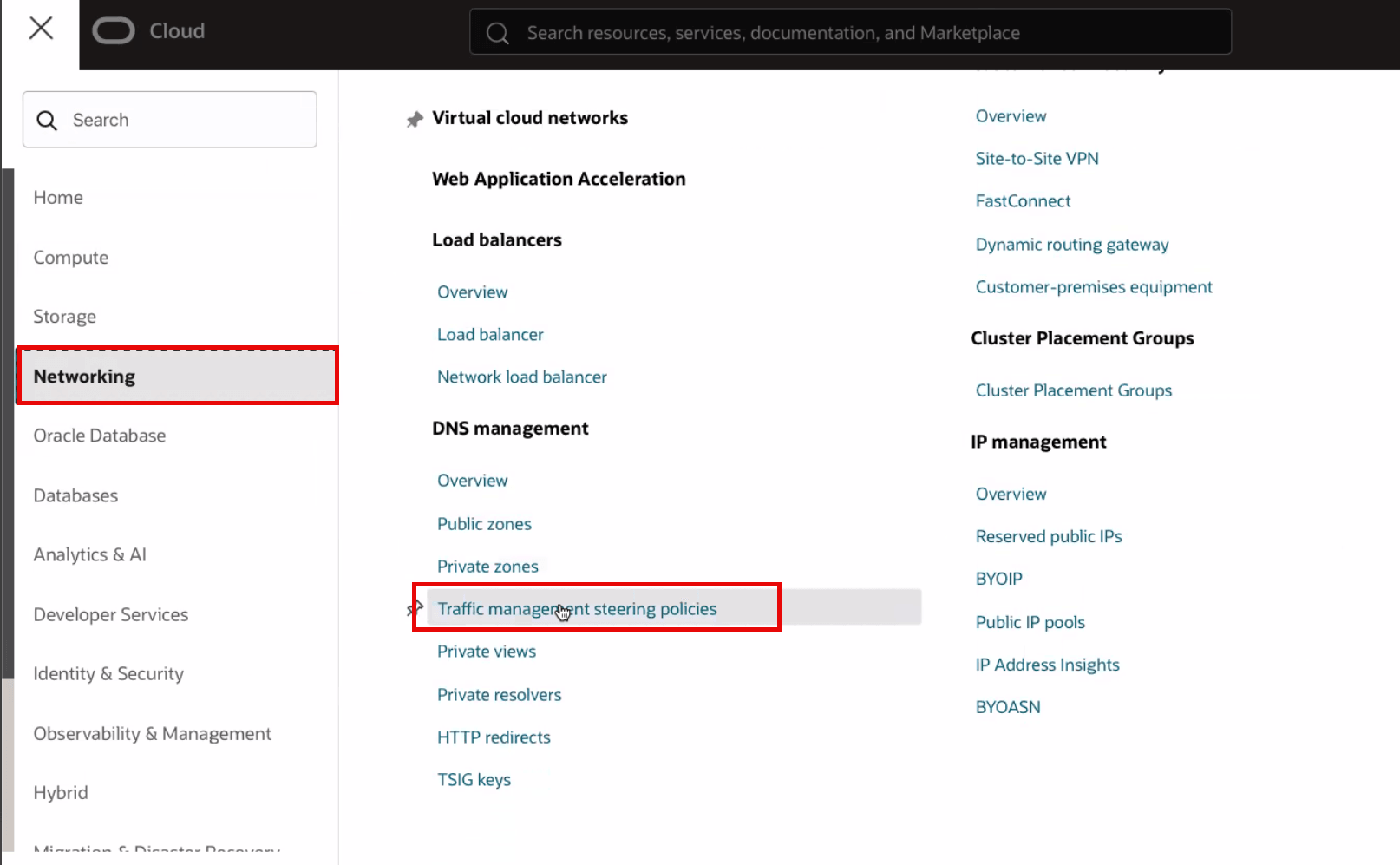Open the Load balancer link
The image size is (1400, 865).
(x=490, y=335)
